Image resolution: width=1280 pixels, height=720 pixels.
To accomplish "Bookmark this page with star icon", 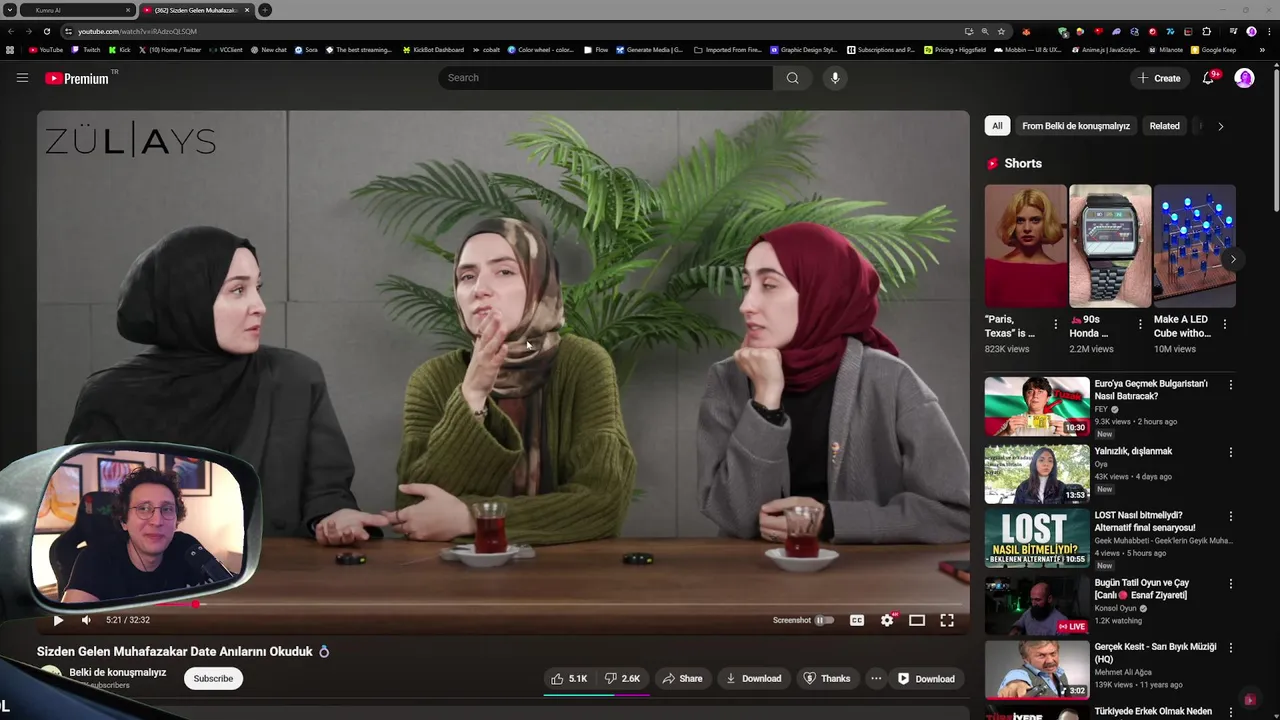I will (x=1001, y=31).
